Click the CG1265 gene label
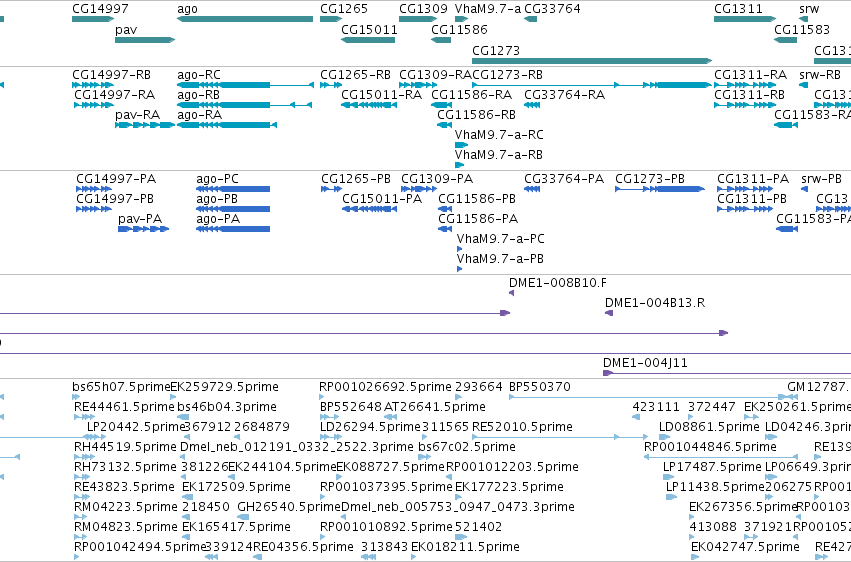Viewport: 851px width, 562px height. point(344,9)
